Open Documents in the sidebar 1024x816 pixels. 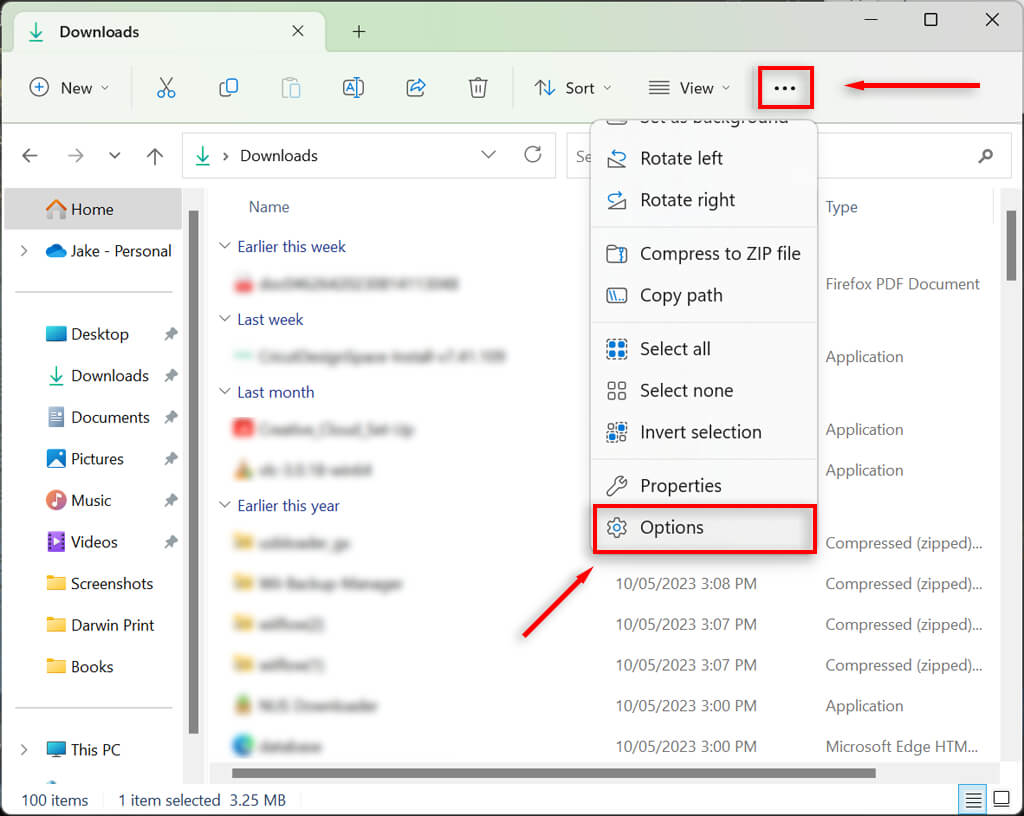tap(110, 418)
